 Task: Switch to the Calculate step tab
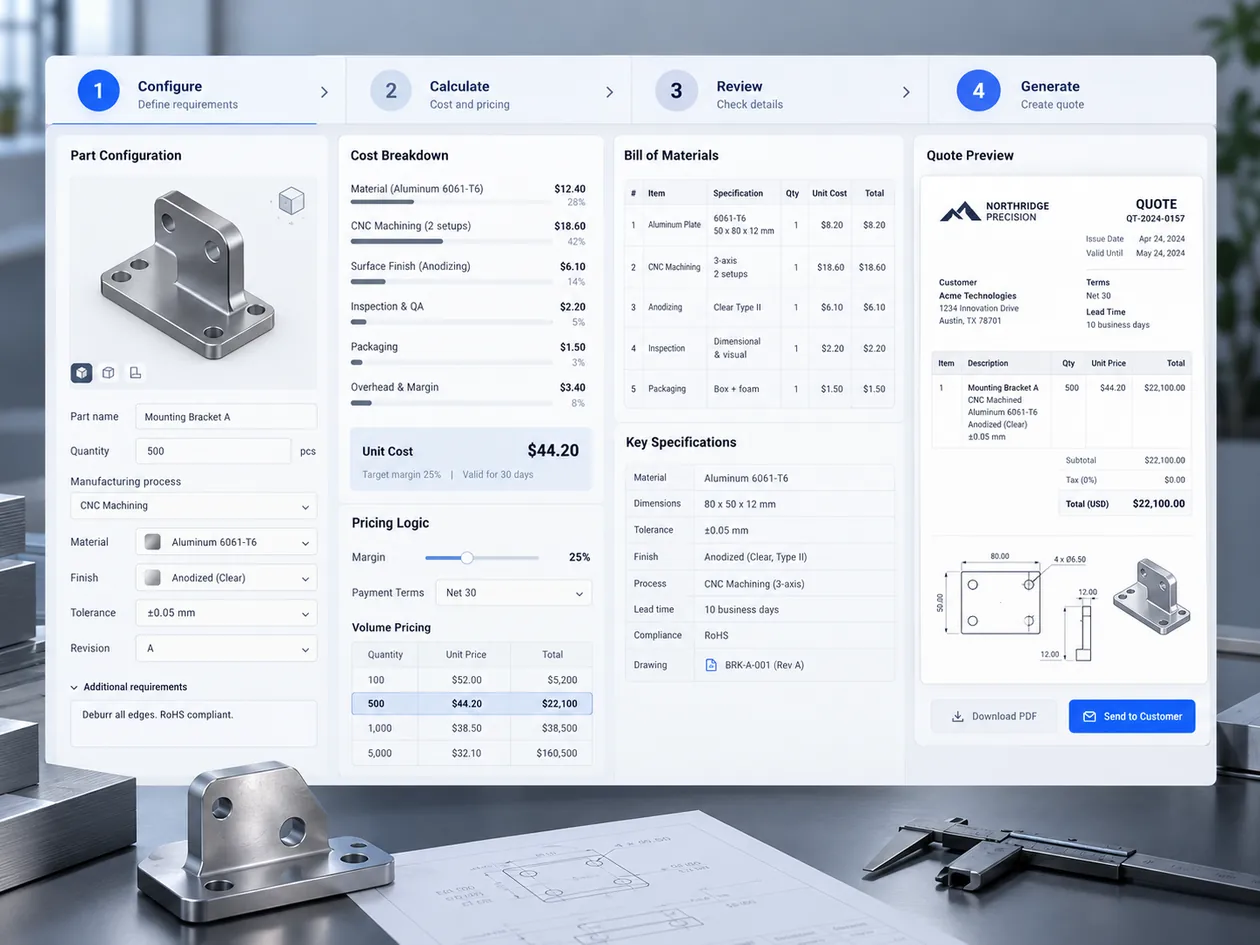click(x=489, y=91)
